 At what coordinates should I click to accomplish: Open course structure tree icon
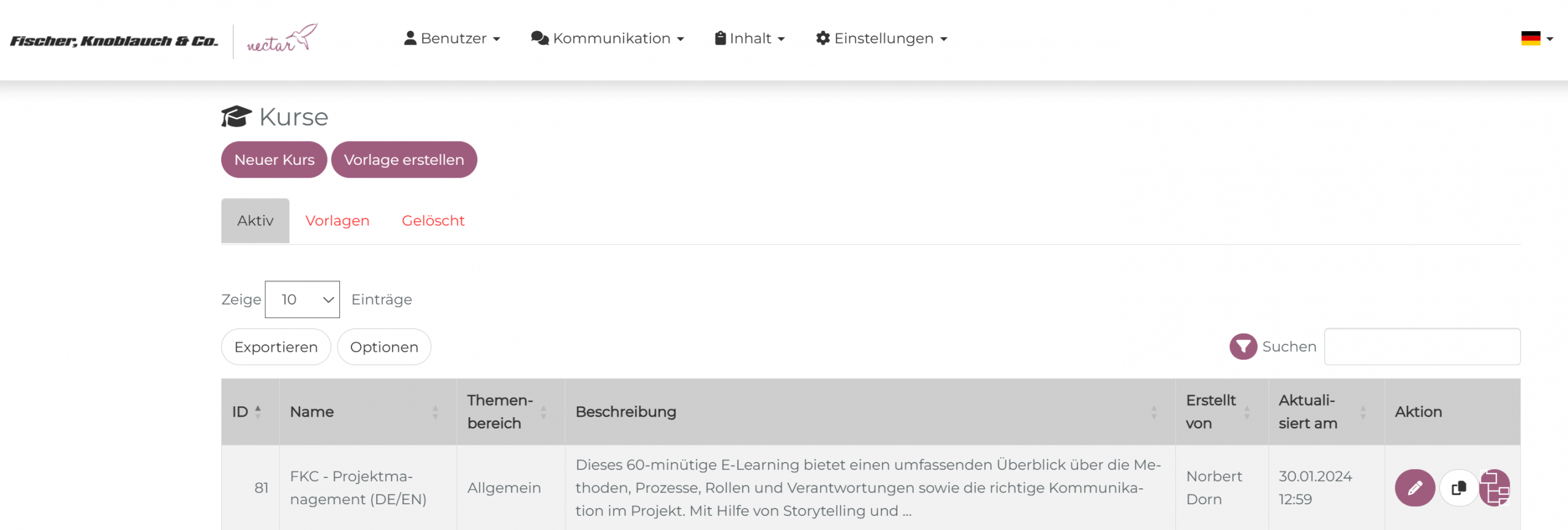pyautogui.click(x=1495, y=488)
